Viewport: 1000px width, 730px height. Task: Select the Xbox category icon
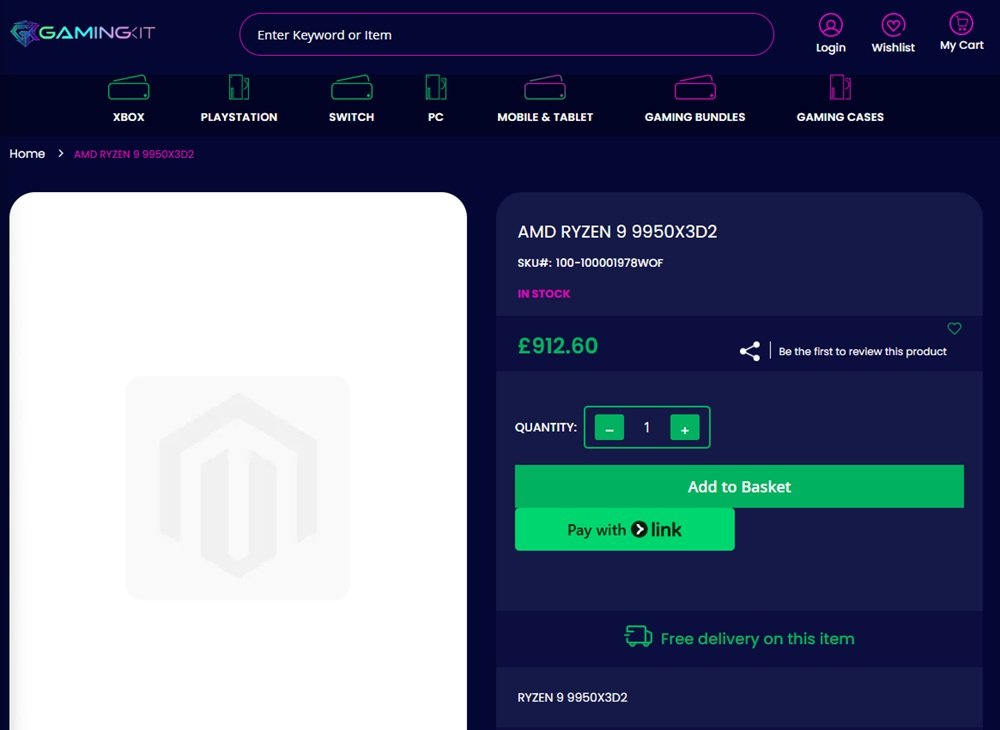128,88
